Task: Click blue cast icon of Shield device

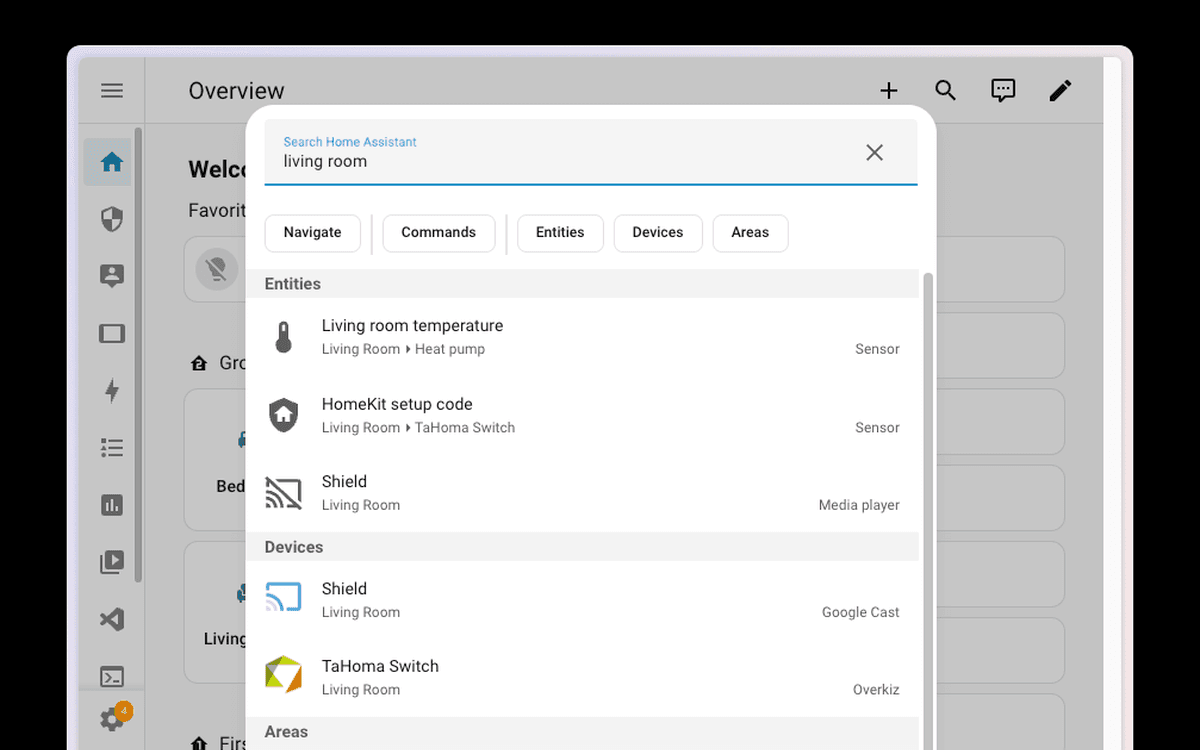Action: tap(284, 597)
